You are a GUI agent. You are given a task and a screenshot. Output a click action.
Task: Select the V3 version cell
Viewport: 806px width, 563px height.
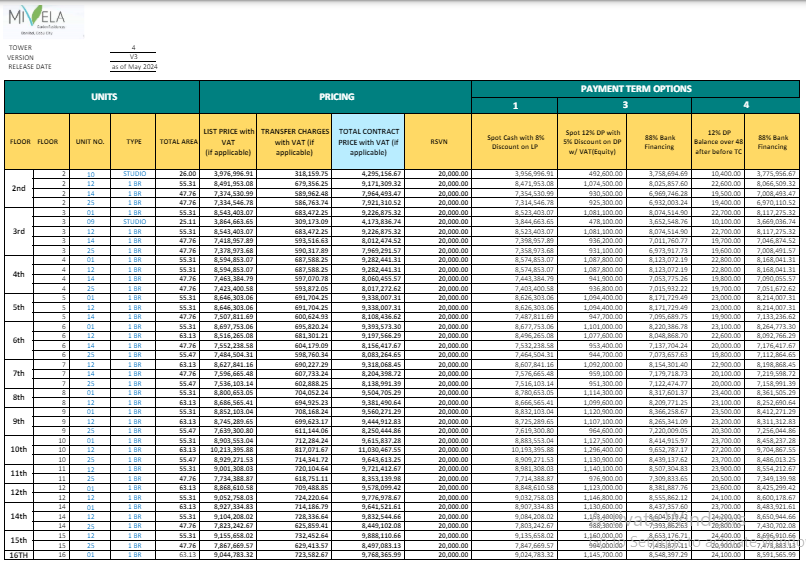tap(132, 57)
